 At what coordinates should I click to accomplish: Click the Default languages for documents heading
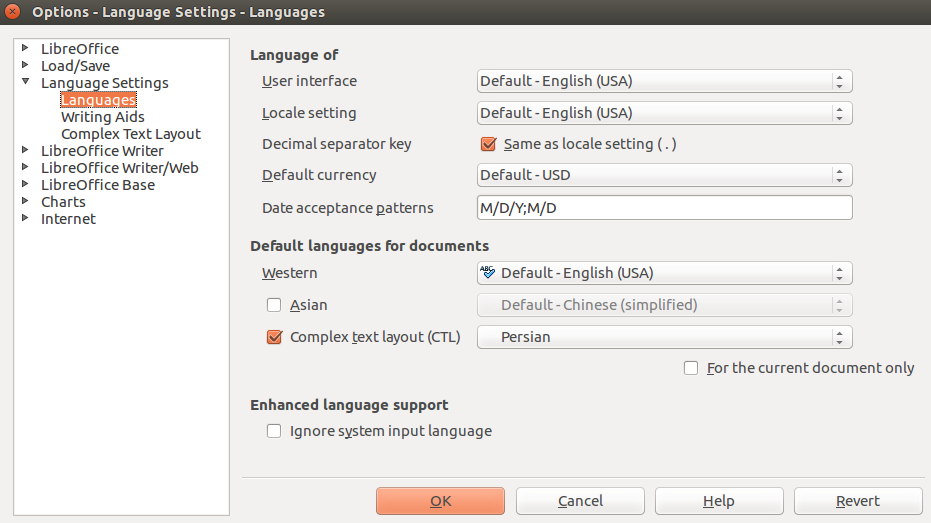369,246
